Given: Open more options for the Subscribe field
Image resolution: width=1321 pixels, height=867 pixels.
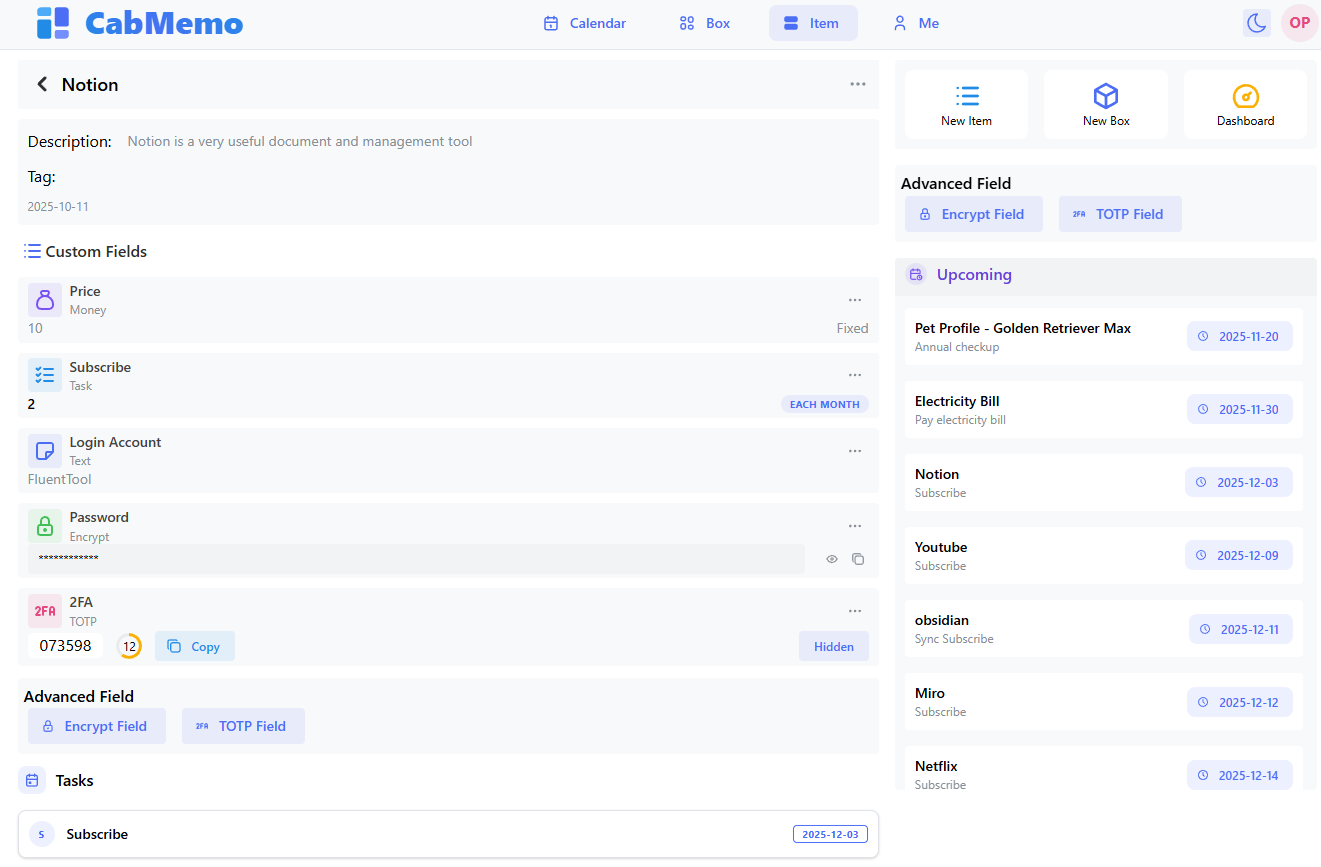Looking at the screenshot, I should coord(855,375).
